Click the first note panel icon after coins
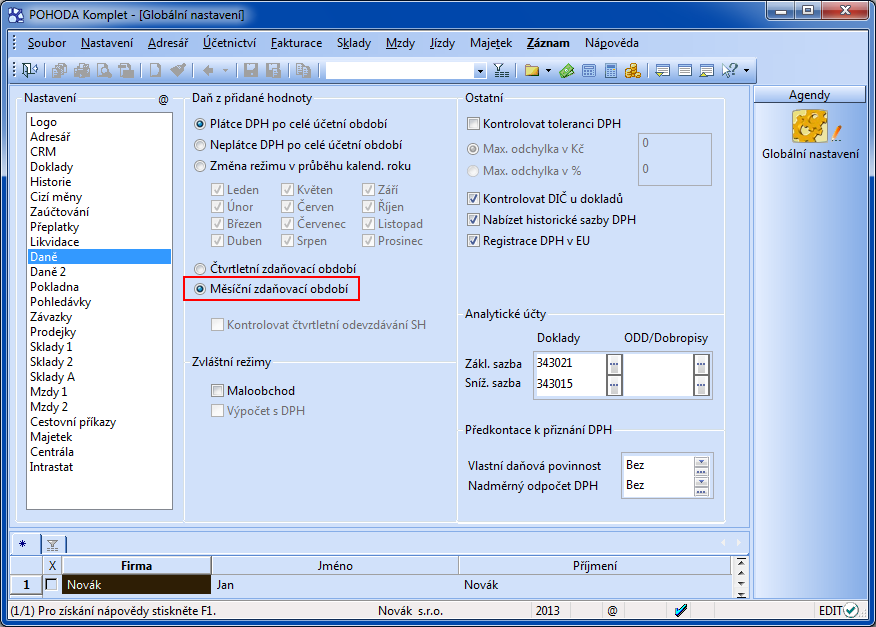This screenshot has width=876, height=627. pyautogui.click(x=663, y=70)
